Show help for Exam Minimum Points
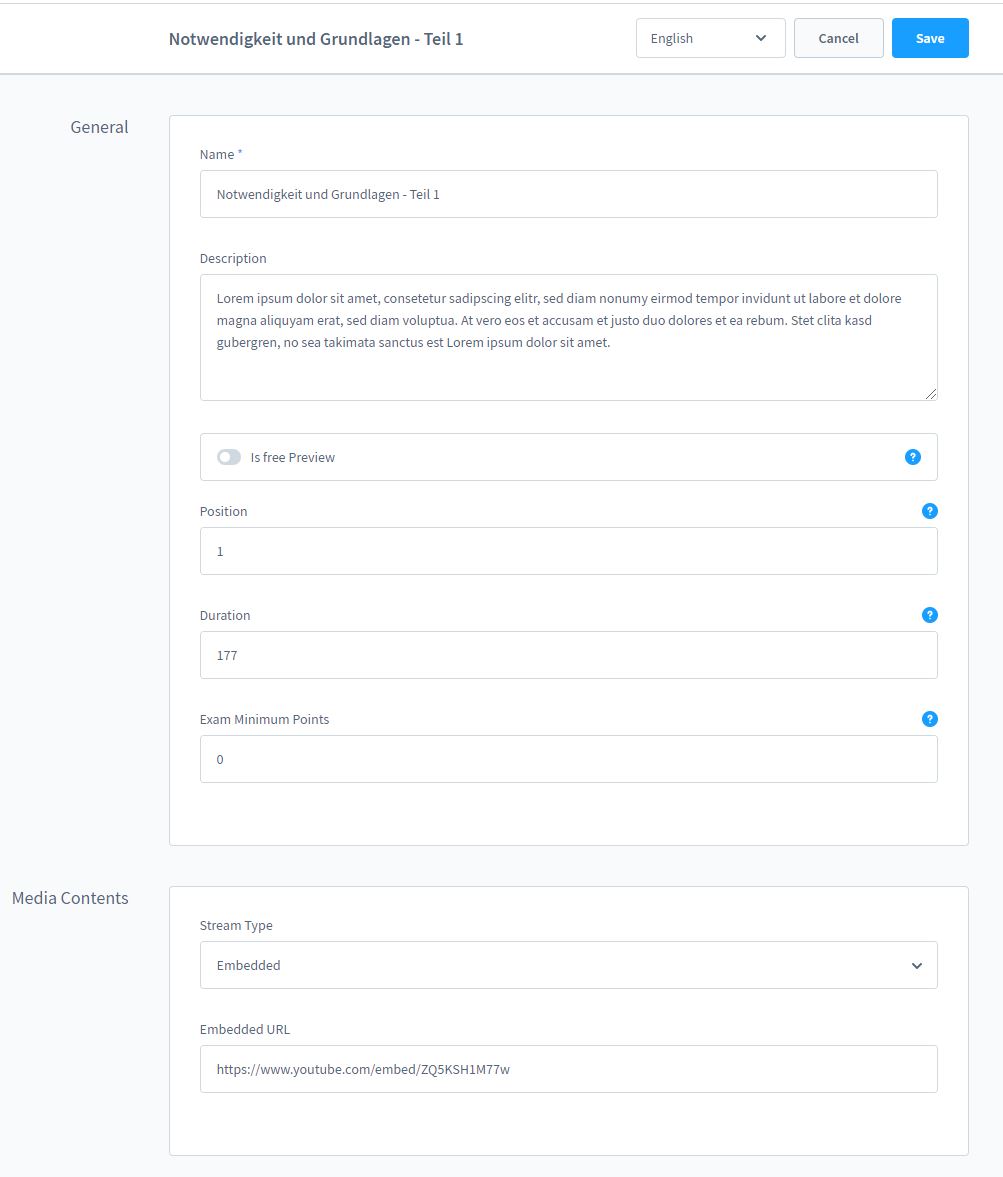The height and width of the screenshot is (1177, 1003). pos(929,719)
